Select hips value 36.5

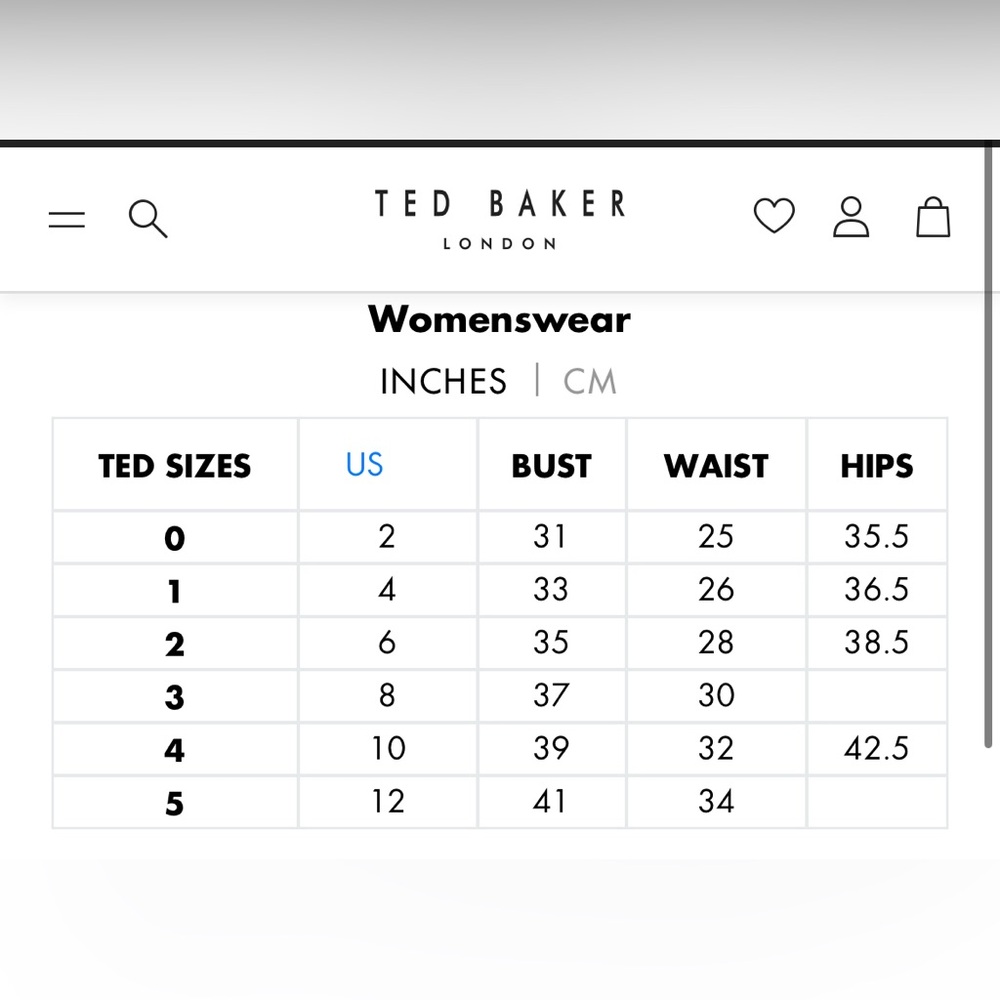click(876, 589)
